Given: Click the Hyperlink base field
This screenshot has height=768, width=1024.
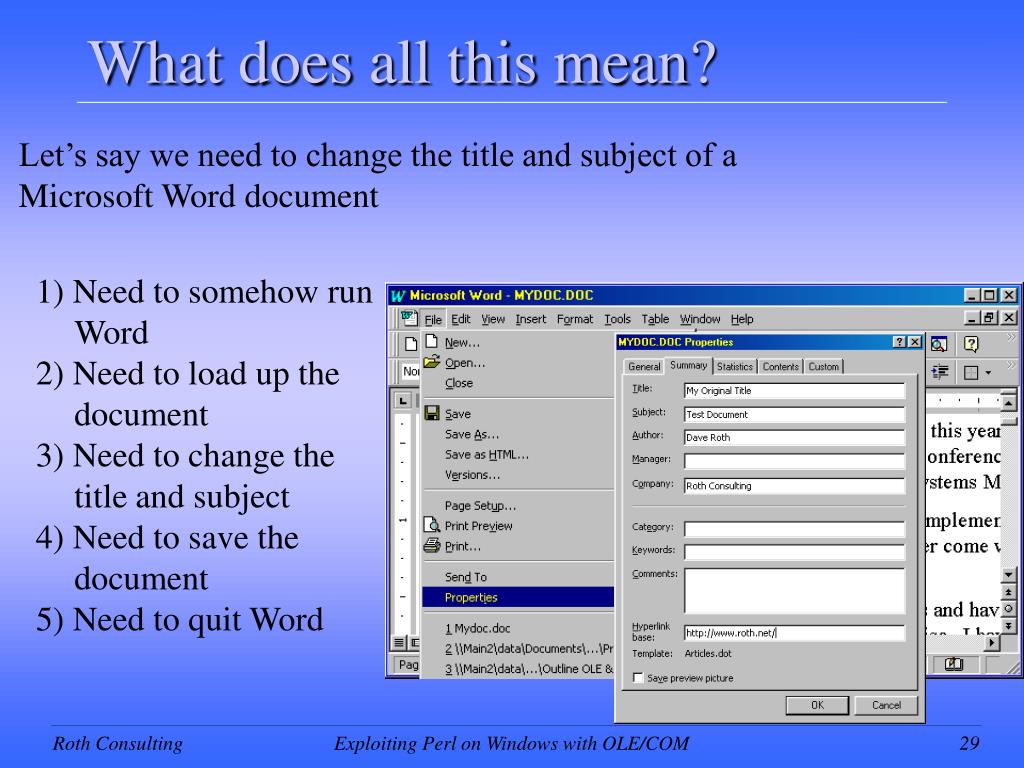Looking at the screenshot, I should 794,632.
